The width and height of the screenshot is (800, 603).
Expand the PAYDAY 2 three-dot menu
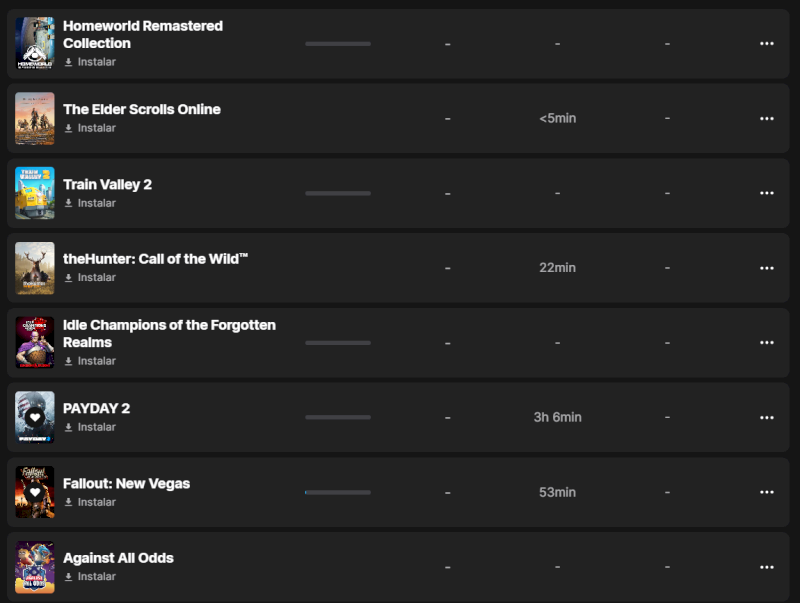pyautogui.click(x=767, y=417)
